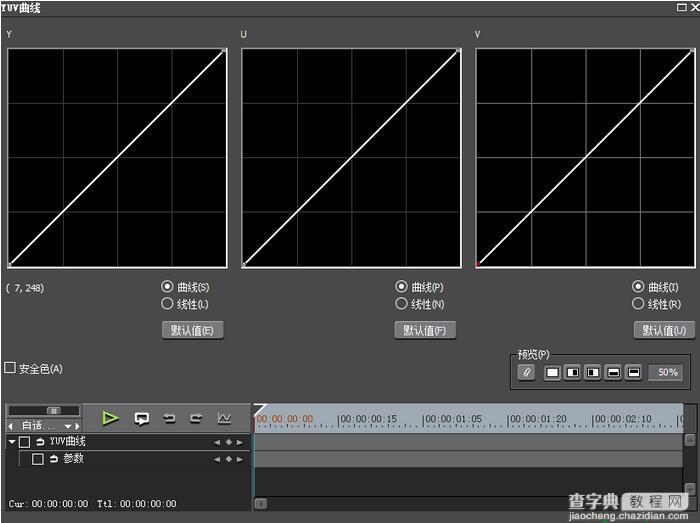Click the 00:00:02:10 mark on timeline ruler
700x523 pixels.
coord(623,419)
